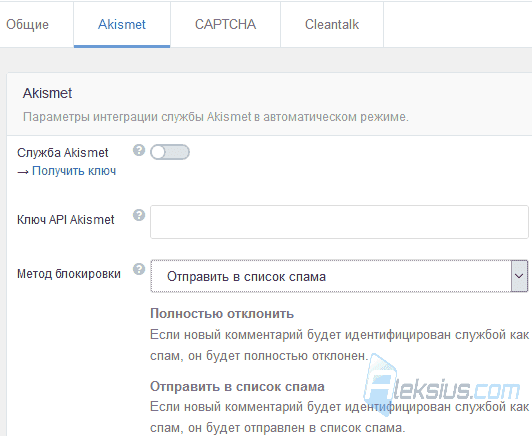Show help icon for Метод блокировки
Viewport: 532px width, 440px height.
pyautogui.click(x=139, y=269)
